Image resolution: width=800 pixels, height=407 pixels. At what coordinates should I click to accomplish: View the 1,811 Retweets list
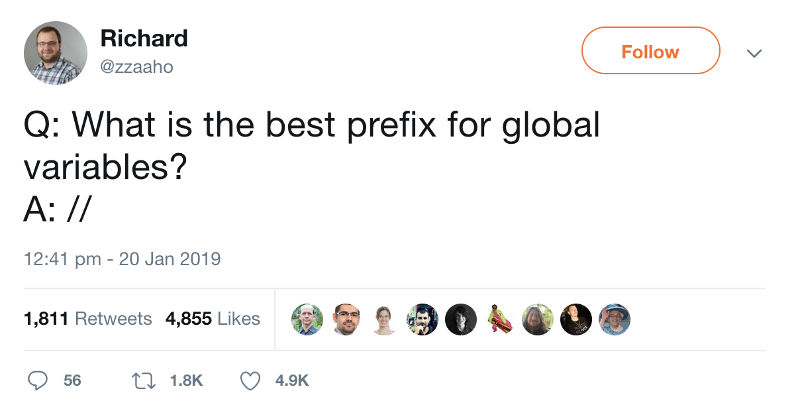[87, 319]
